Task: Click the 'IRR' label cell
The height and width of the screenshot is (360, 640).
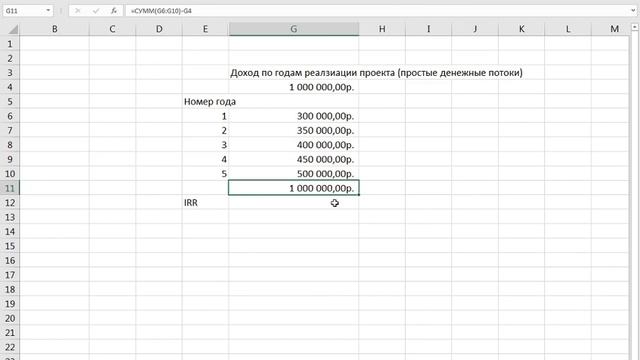Action: click(205, 202)
